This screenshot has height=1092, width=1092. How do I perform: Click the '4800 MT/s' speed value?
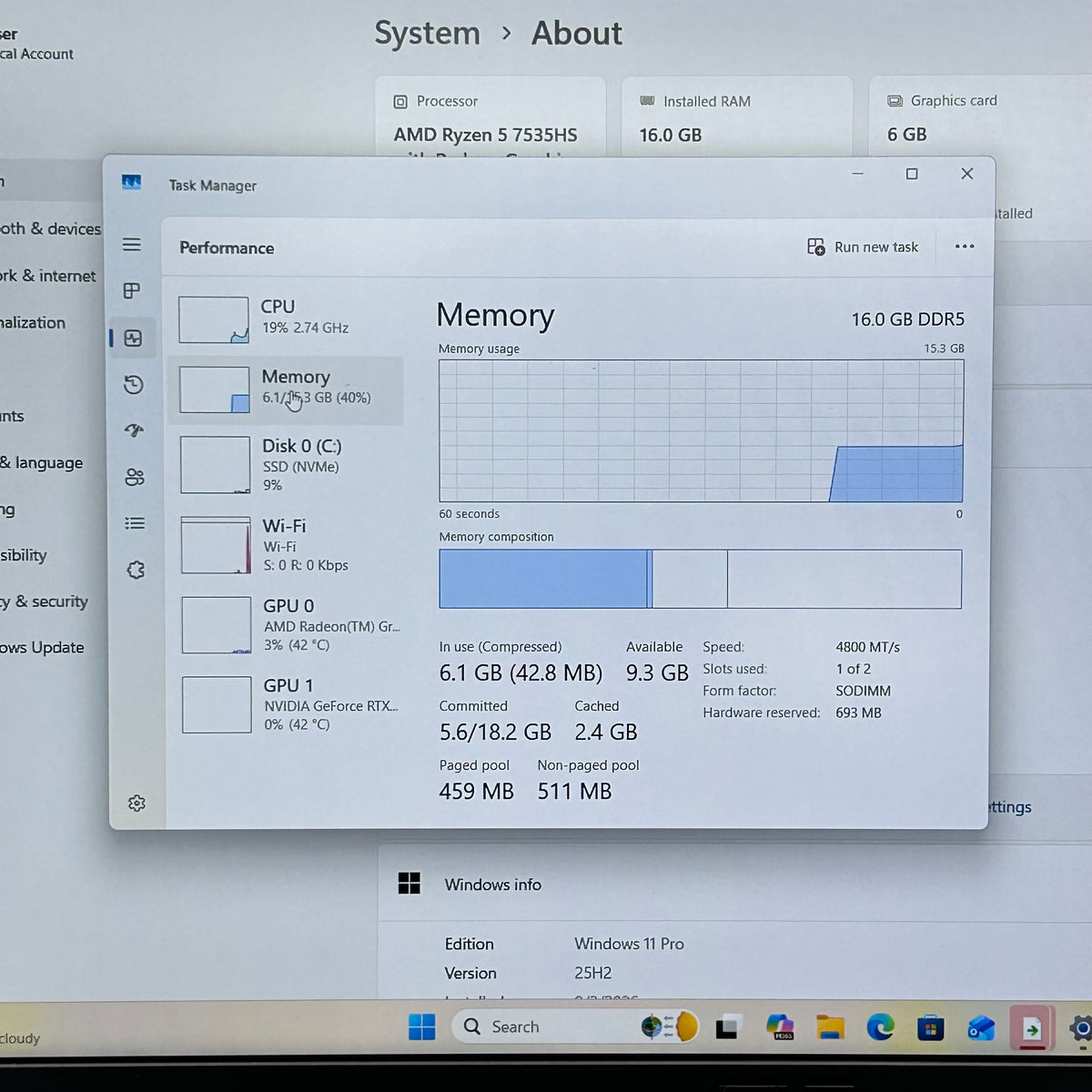tap(867, 647)
